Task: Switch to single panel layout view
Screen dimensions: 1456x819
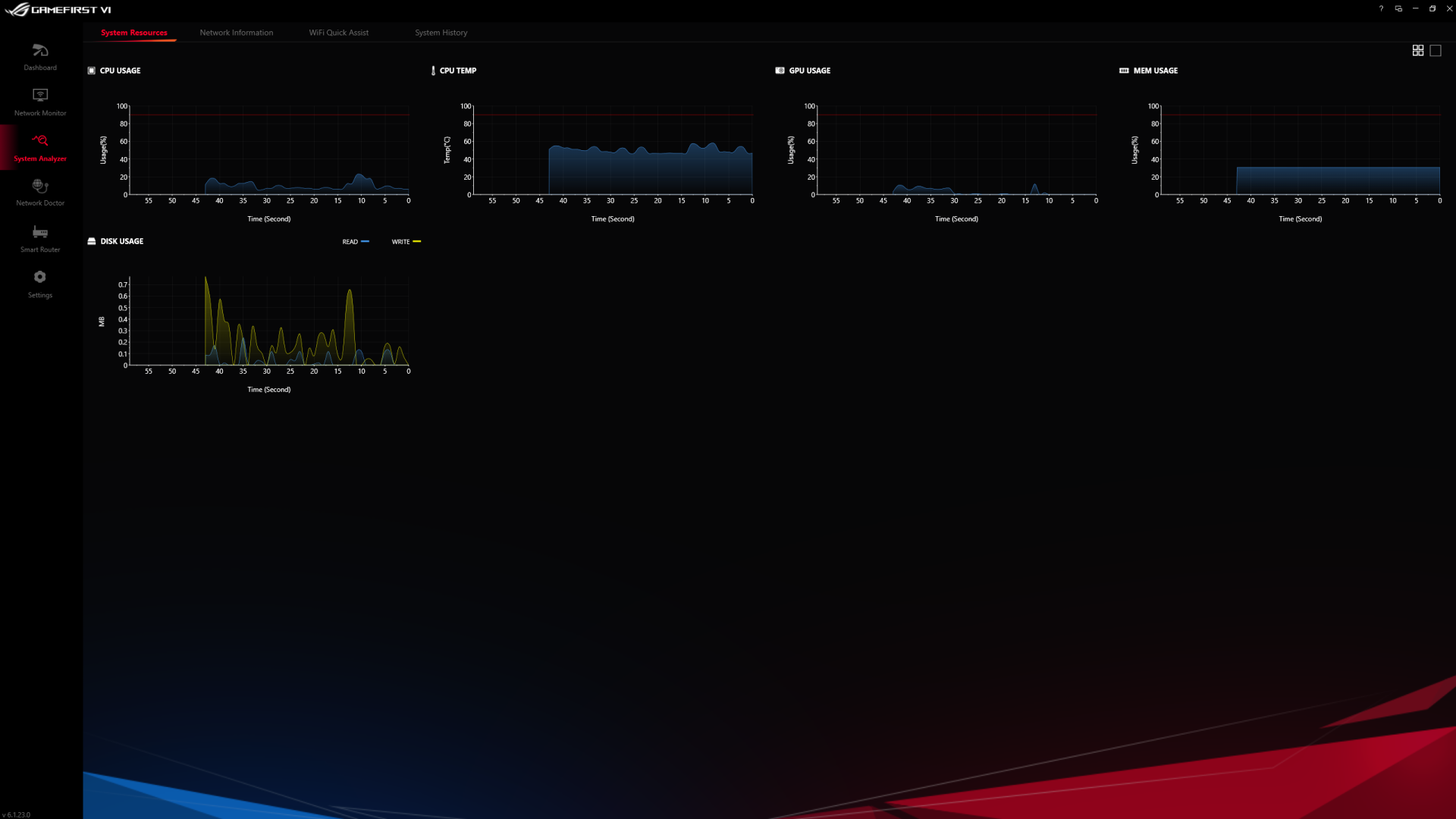Action: coord(1436,51)
